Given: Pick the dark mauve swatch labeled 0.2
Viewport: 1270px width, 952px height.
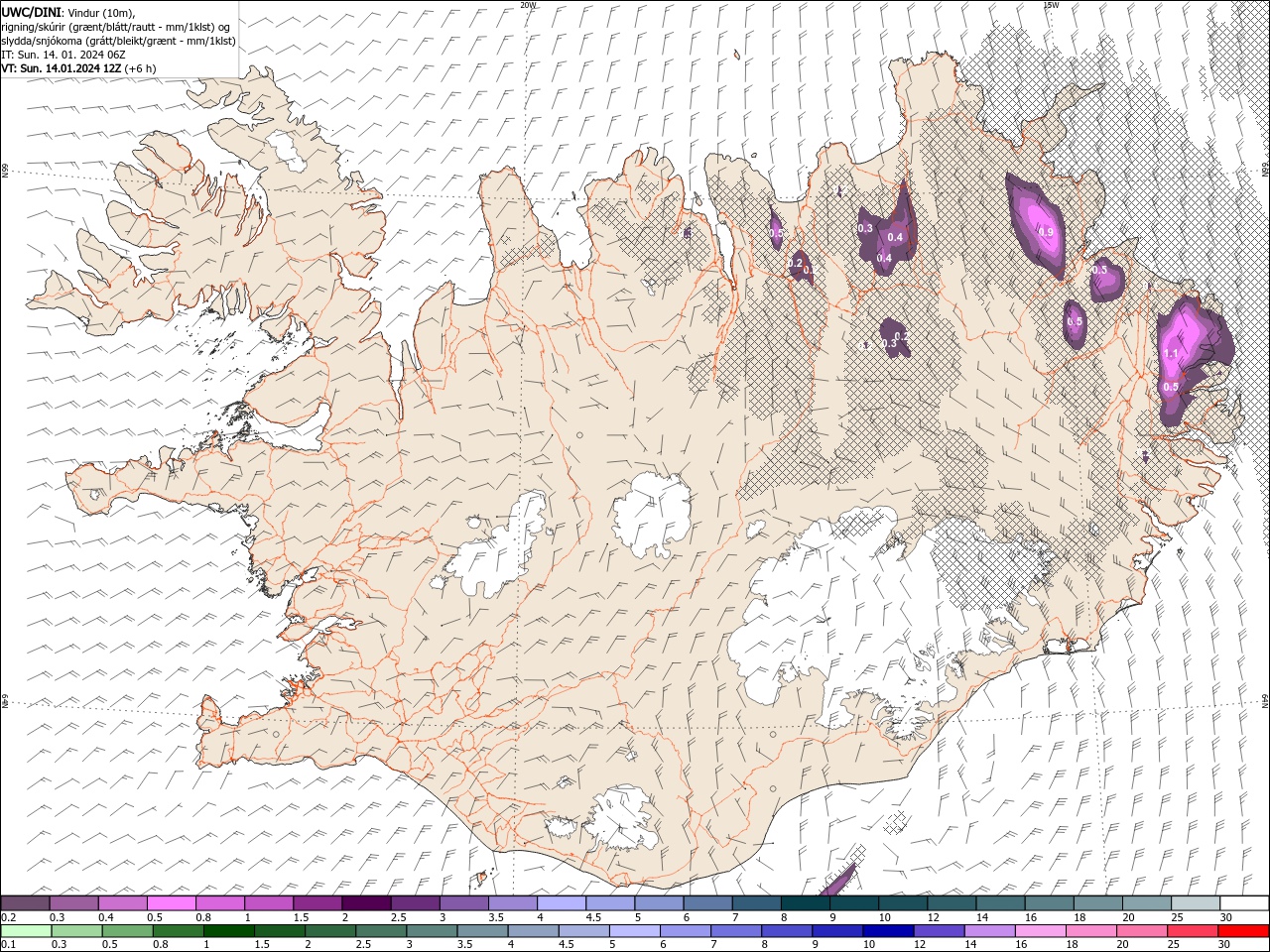Looking at the screenshot, I should 25,903.
